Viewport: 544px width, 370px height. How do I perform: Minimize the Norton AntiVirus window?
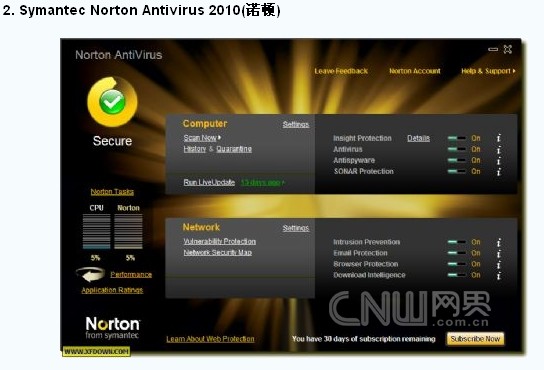click(493, 49)
